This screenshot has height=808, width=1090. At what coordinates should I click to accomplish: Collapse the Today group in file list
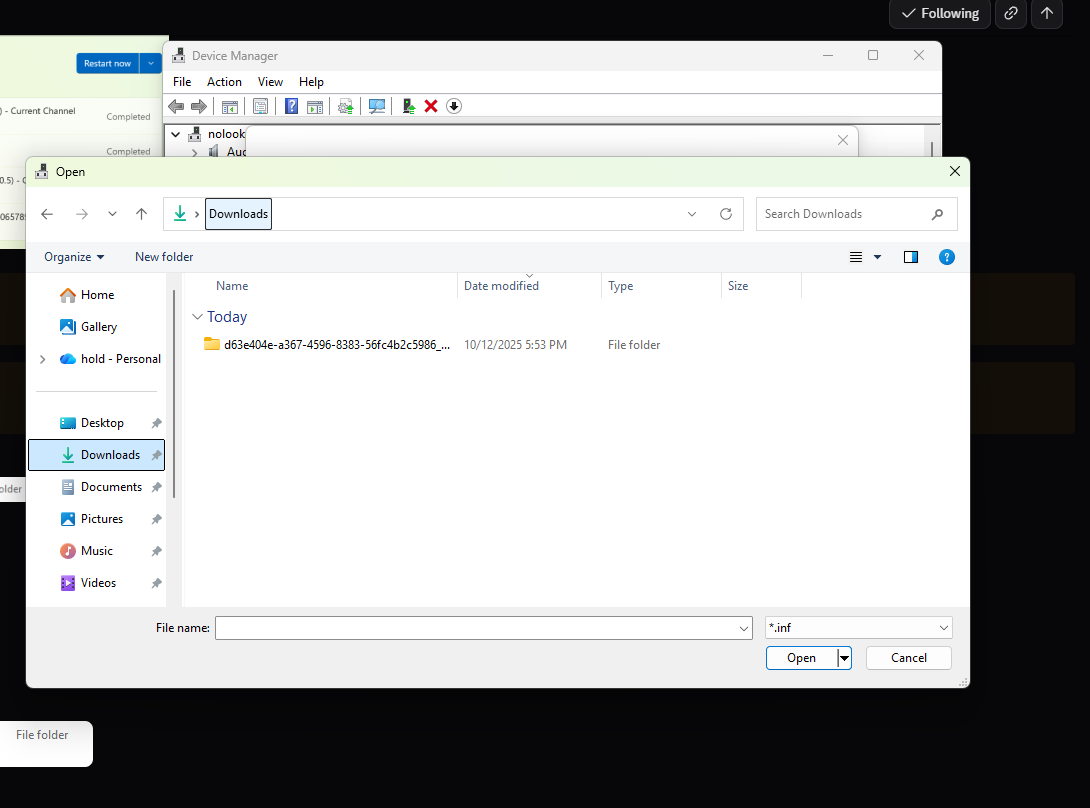coord(197,317)
